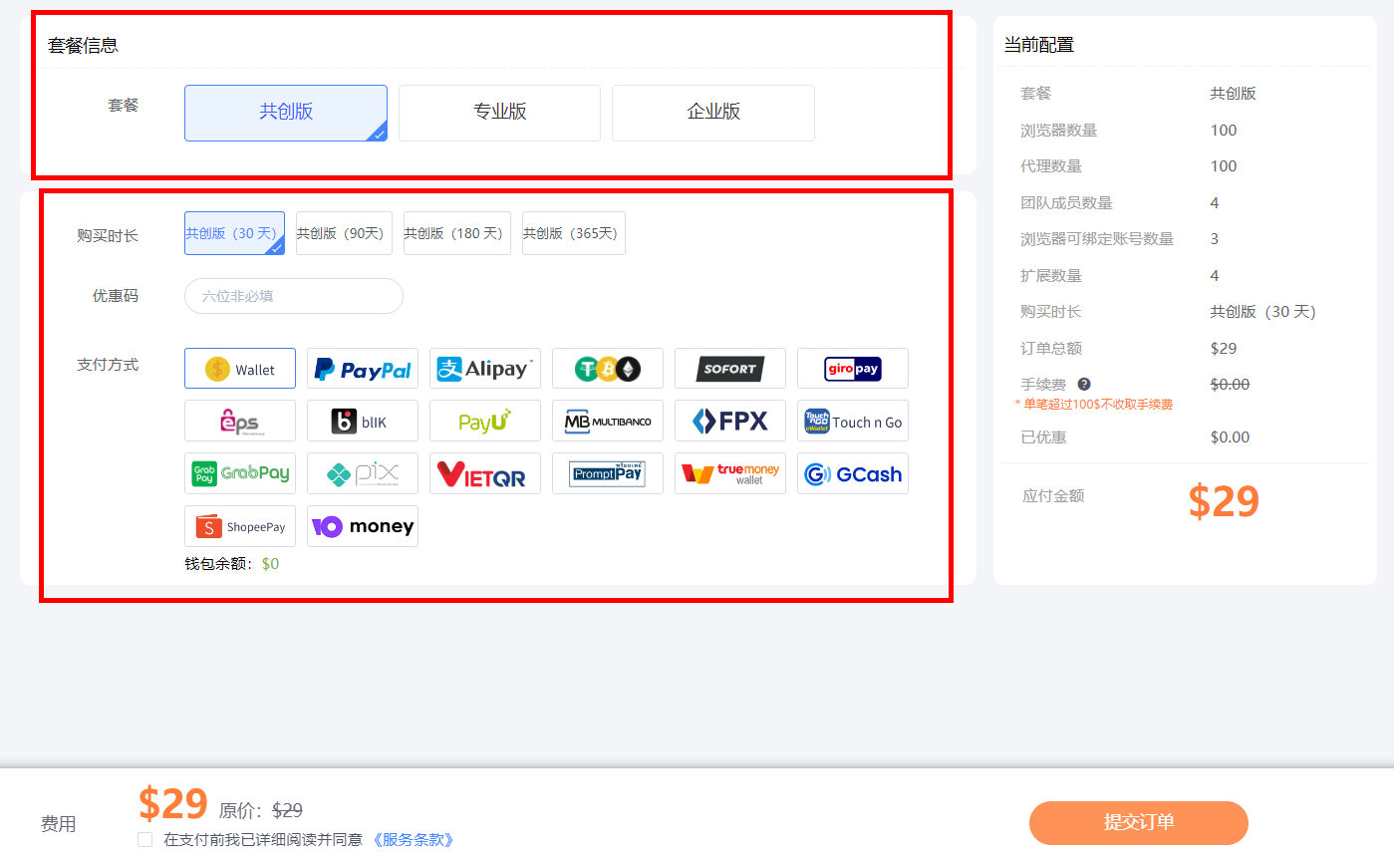Choose Alipay as payment method
The height and width of the screenshot is (868, 1394).
485,369
